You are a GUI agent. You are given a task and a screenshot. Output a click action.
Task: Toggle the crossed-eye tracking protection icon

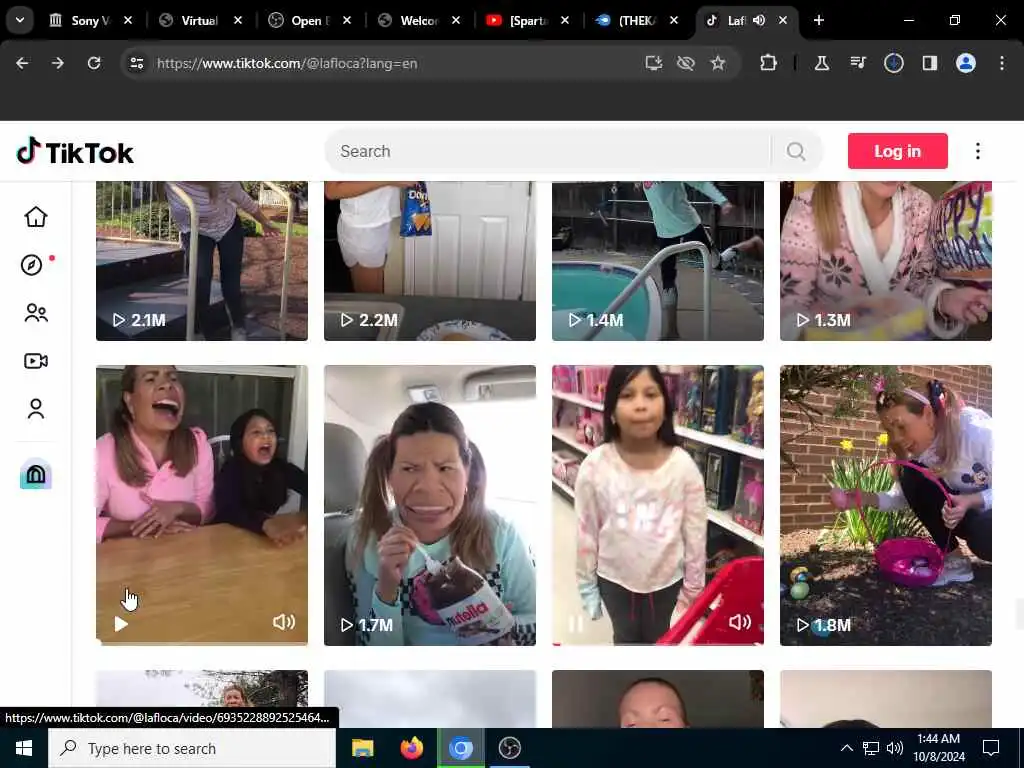[686, 63]
